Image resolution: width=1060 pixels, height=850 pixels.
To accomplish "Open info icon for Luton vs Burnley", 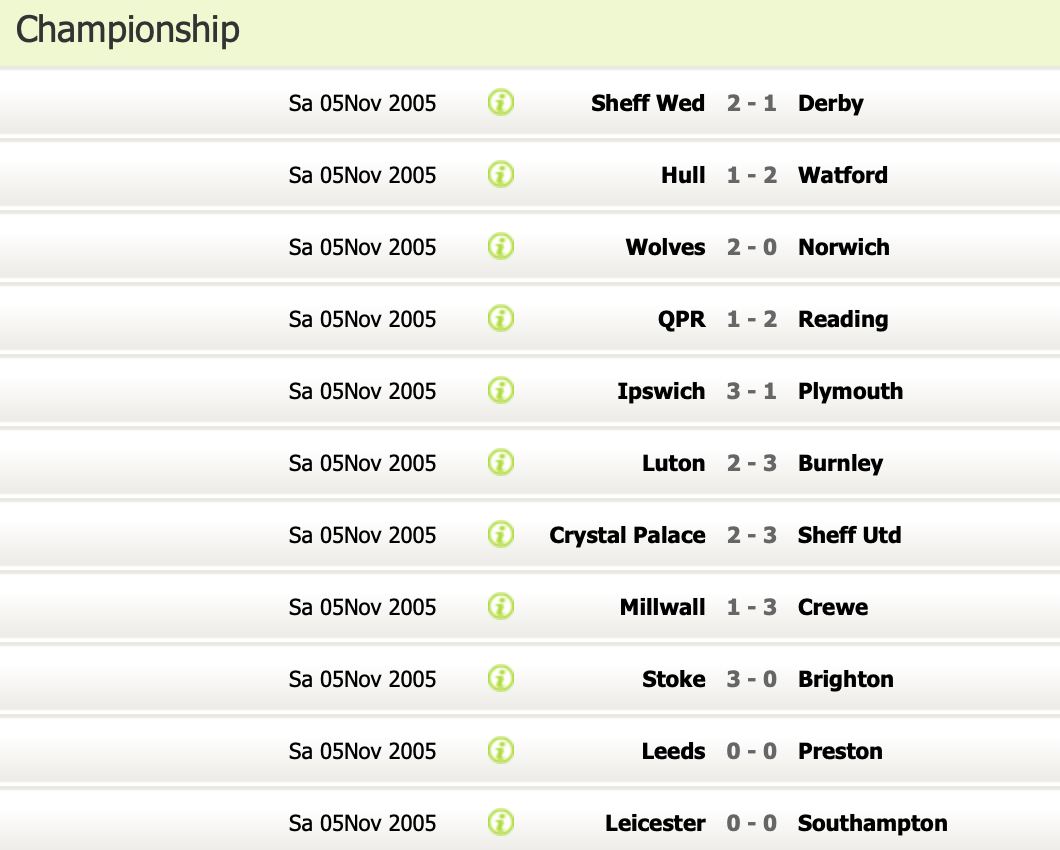I will tap(501, 463).
